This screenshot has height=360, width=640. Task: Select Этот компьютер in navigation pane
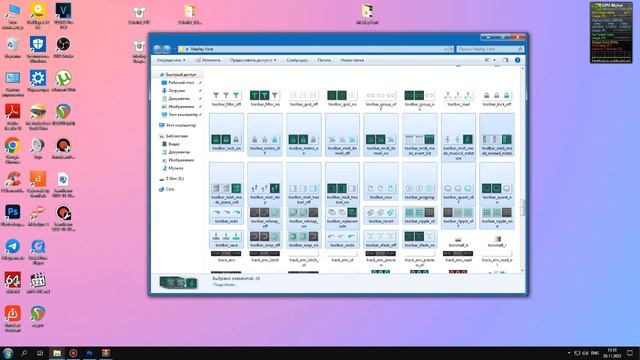pos(178,125)
